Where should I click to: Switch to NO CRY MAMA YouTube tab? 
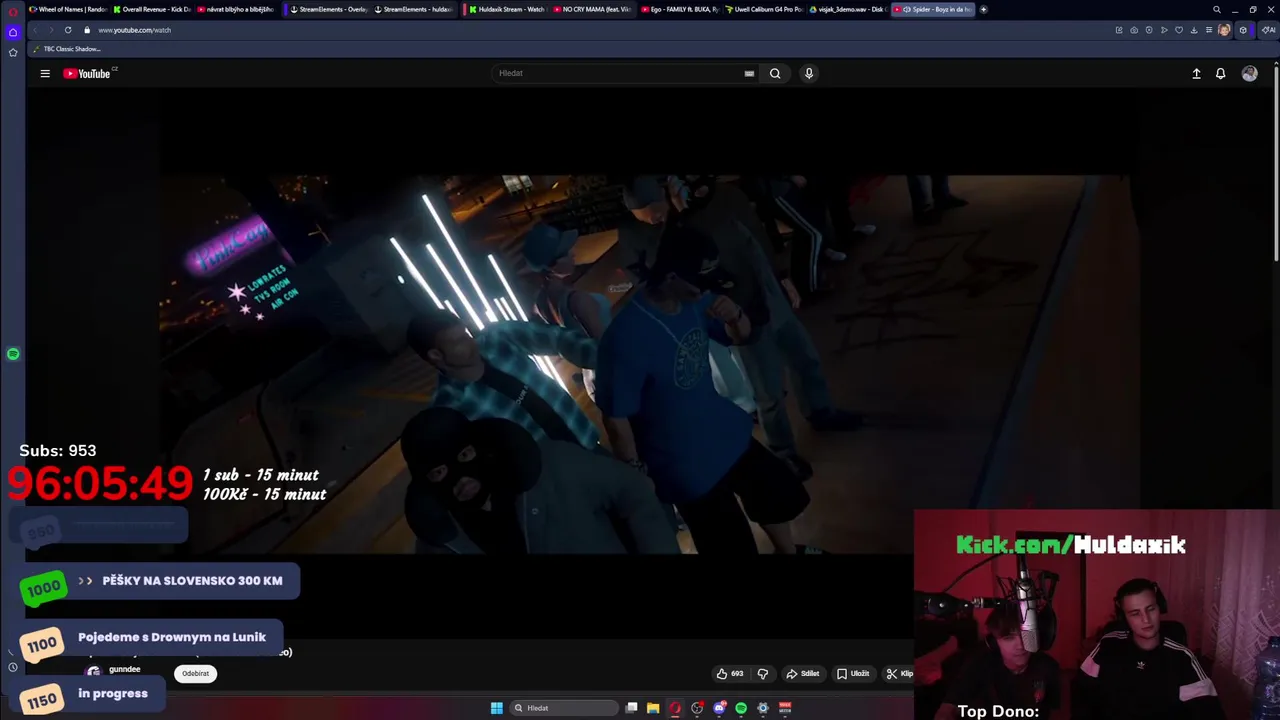tap(593, 9)
